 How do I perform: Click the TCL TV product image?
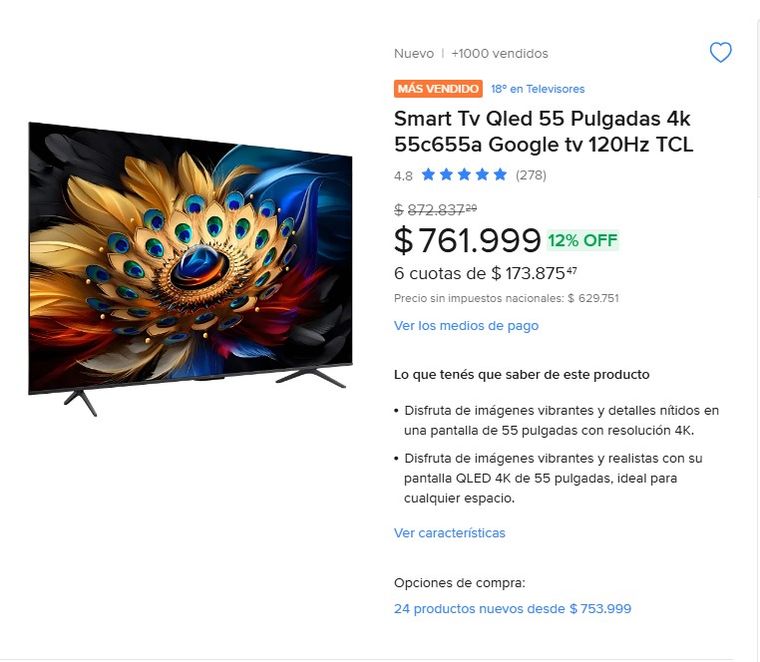click(190, 269)
